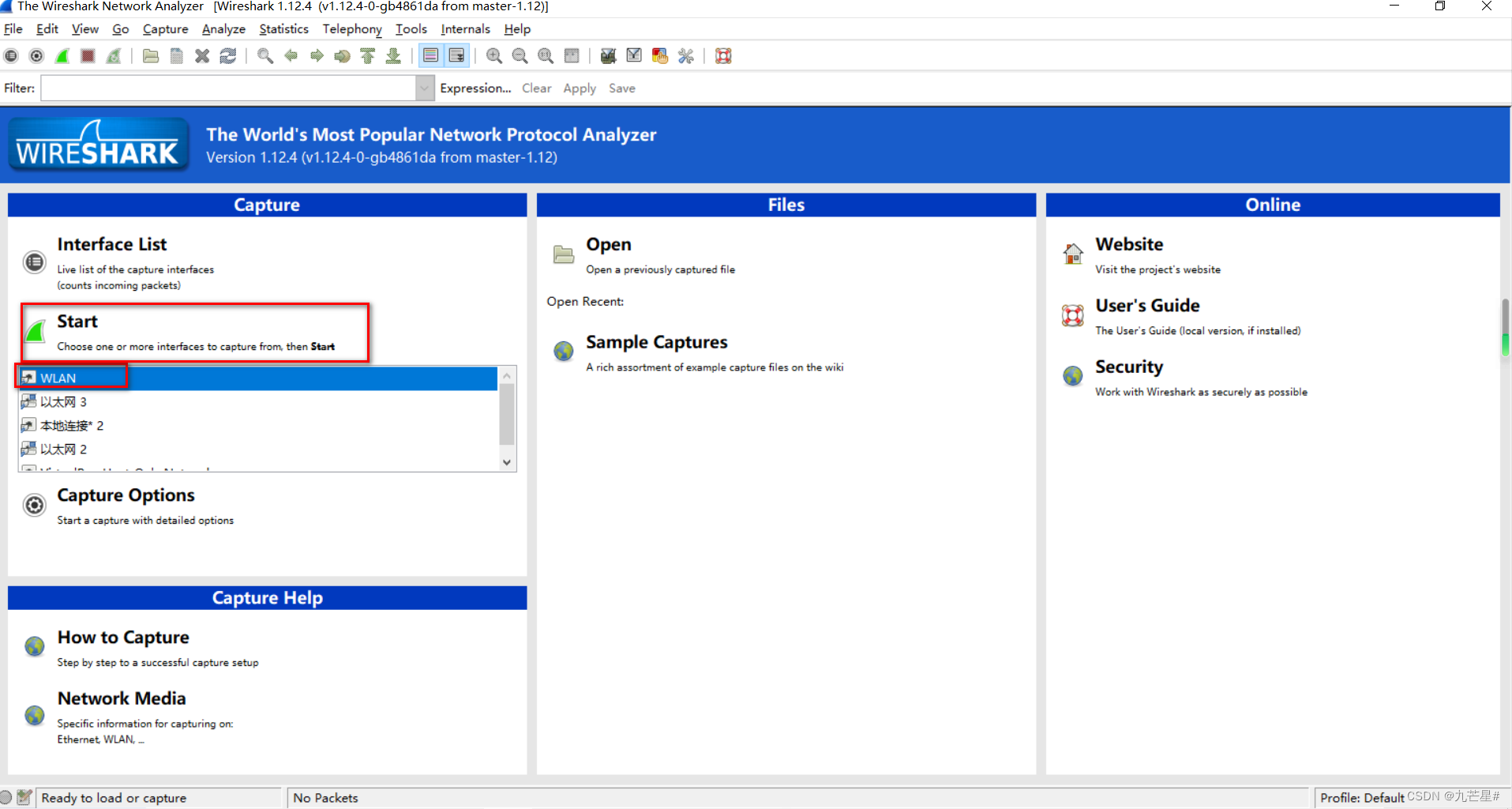
Task: Go back in packet history
Action: [291, 56]
